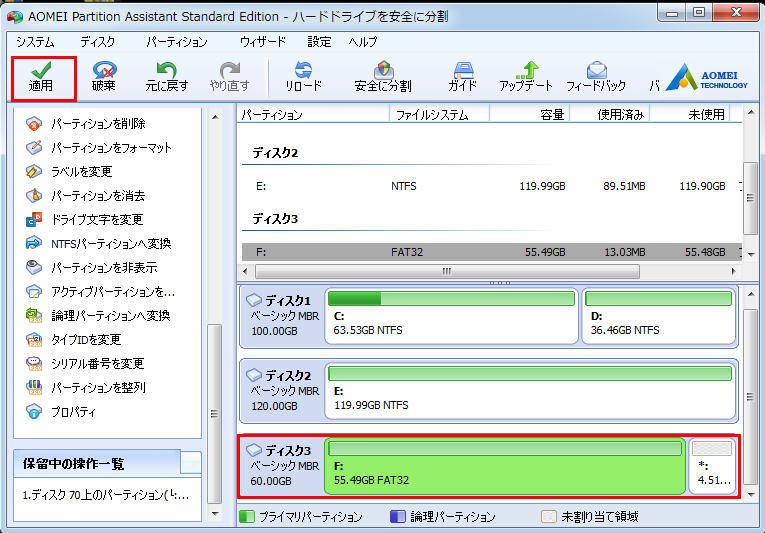Sort by the 容量 column header
Screen dimensions: 765x533
pyautogui.click(x=529, y=115)
